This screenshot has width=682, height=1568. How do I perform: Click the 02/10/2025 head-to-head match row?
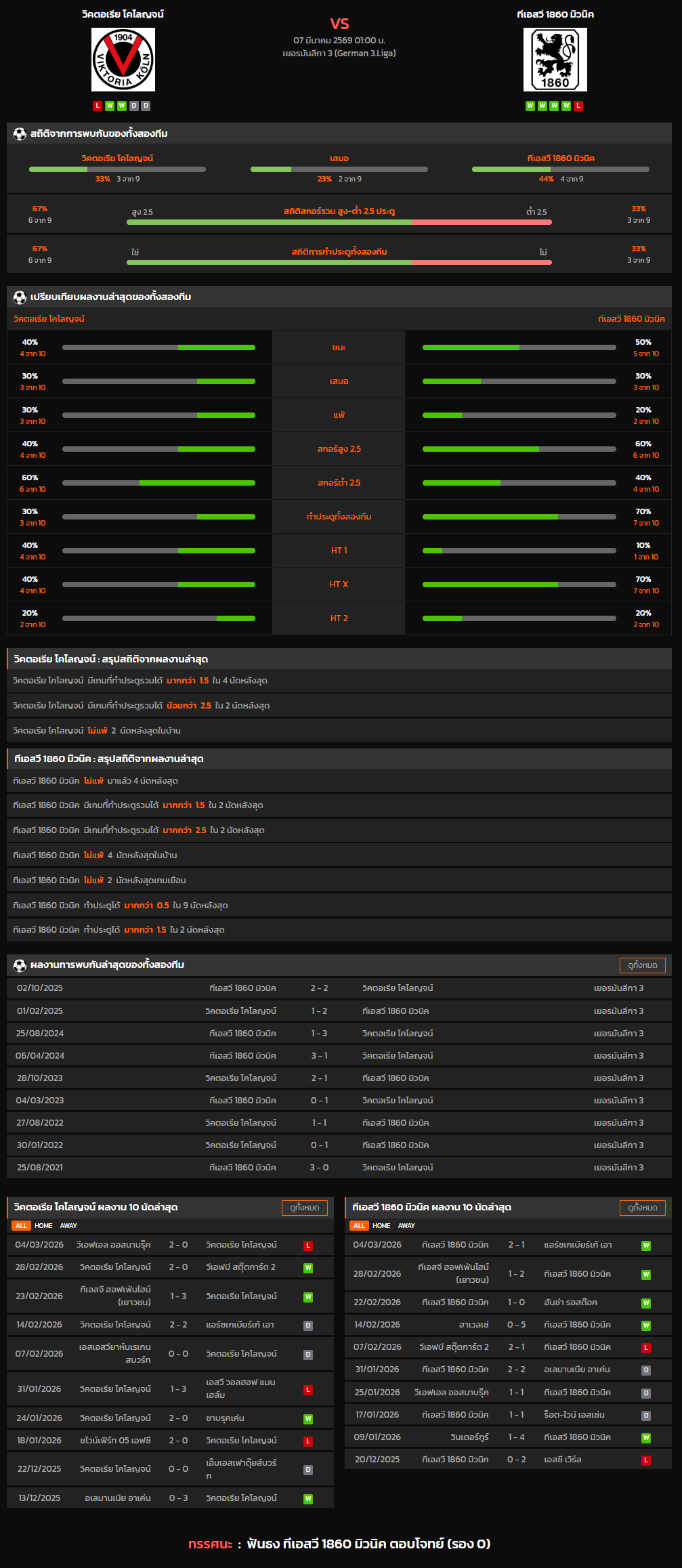pyautogui.click(x=339, y=988)
